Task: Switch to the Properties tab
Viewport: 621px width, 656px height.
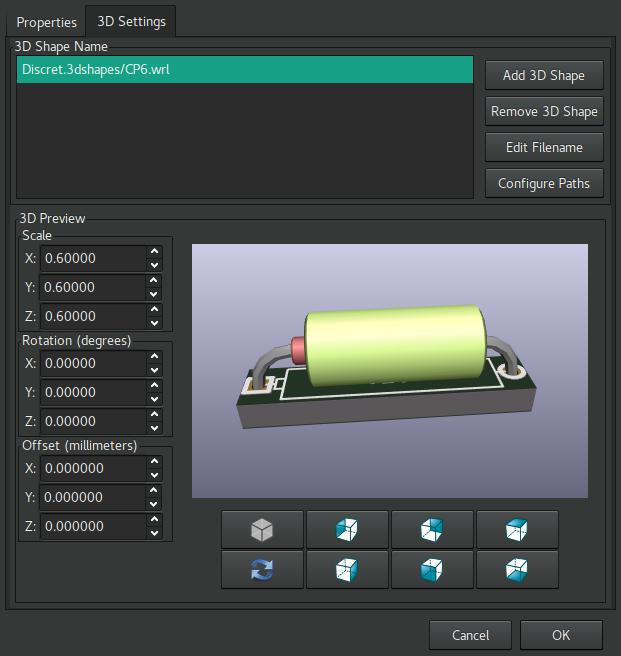Action: coord(47,22)
